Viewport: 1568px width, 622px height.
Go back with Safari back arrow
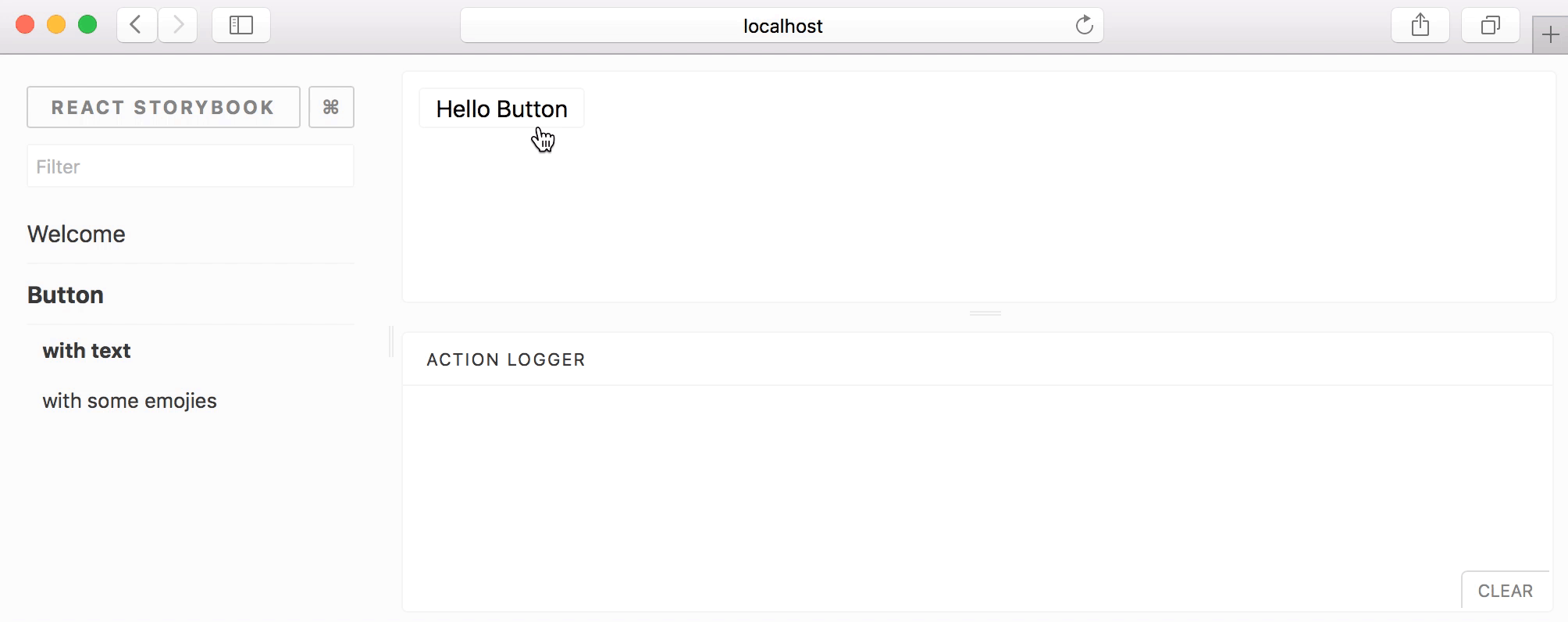(x=137, y=25)
